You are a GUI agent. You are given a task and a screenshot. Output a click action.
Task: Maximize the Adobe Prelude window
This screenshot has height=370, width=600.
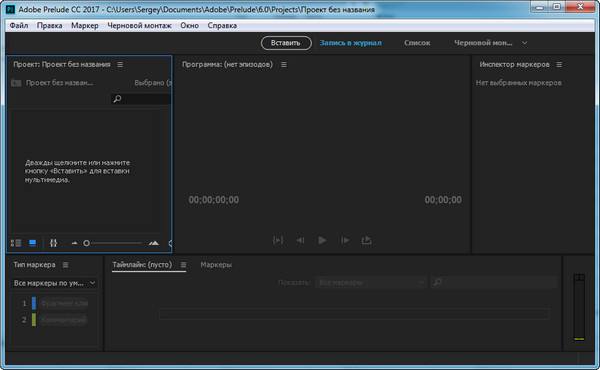(x=557, y=7)
